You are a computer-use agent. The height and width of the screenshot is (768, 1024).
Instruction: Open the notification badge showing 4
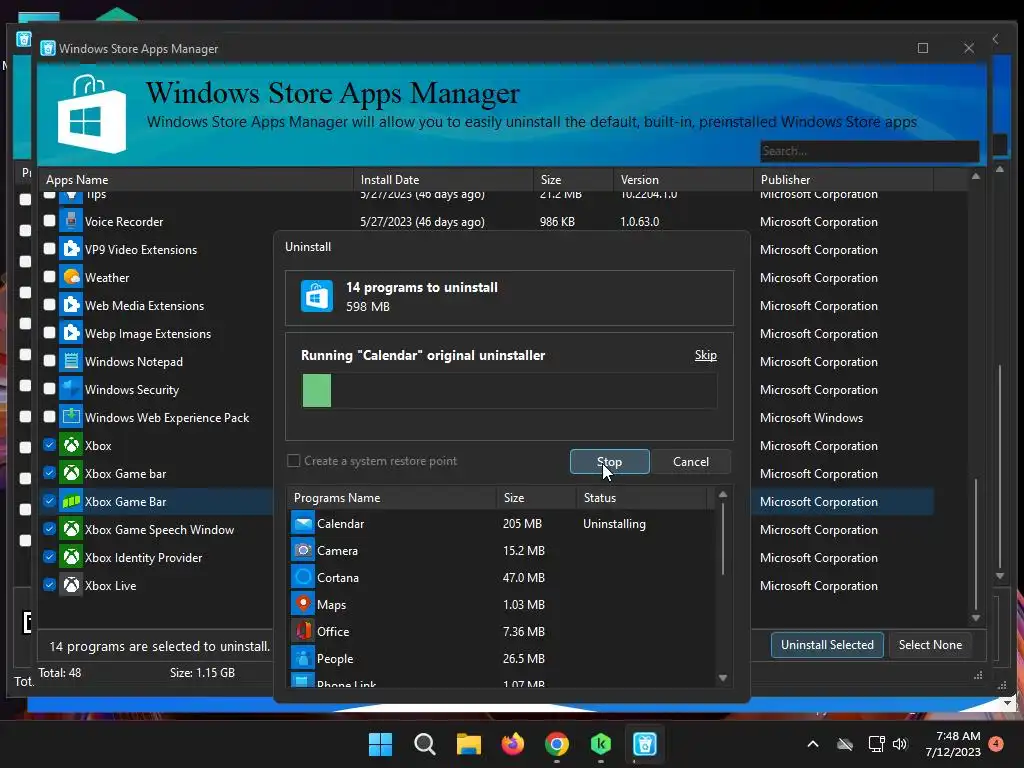pos(996,744)
